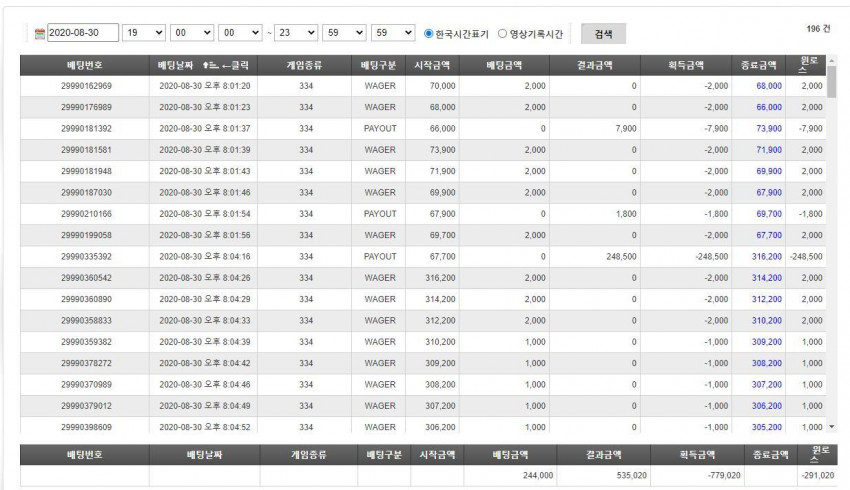Select the 영상기록시간 radio button
Image resolution: width=850 pixels, height=490 pixels.
click(x=503, y=34)
